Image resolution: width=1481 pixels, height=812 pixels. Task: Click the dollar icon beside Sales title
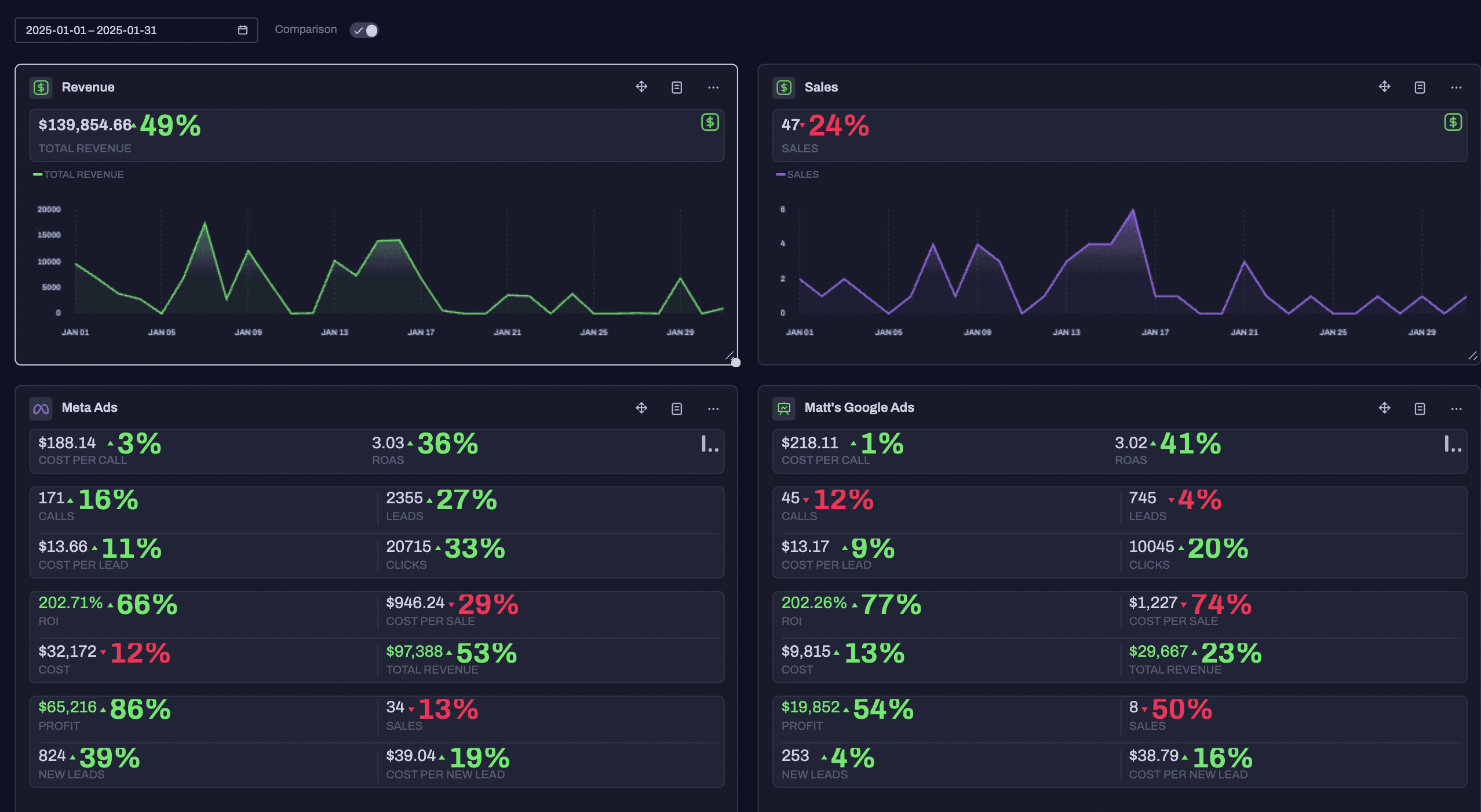(x=784, y=87)
